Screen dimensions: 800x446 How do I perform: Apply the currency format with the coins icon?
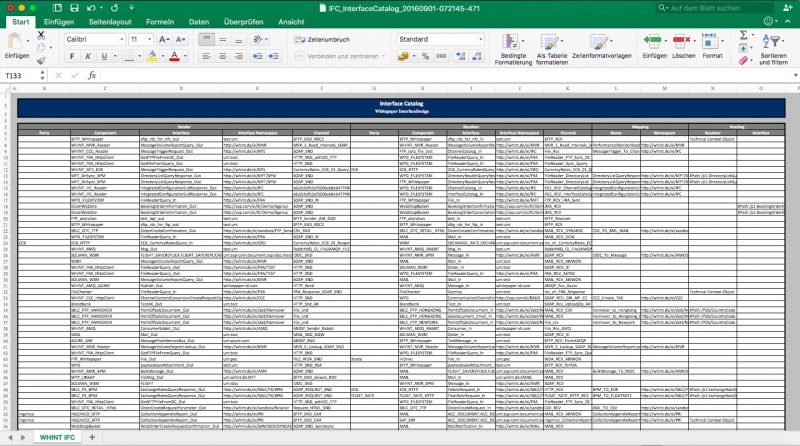pos(403,56)
